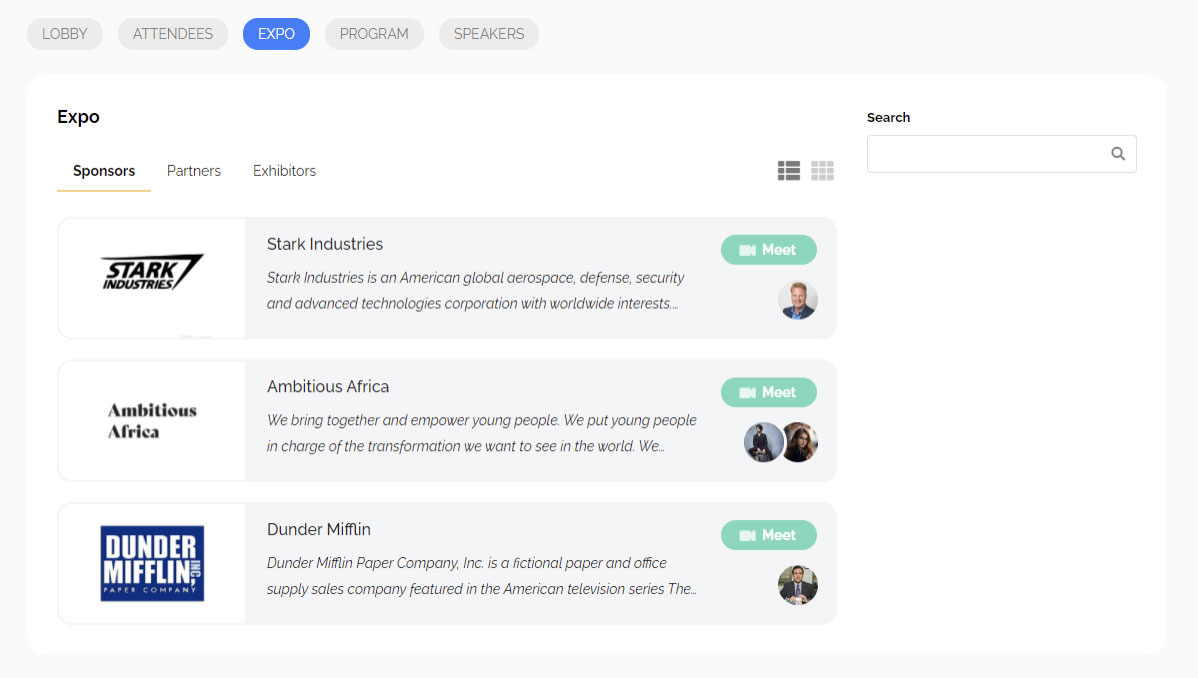Viewport: 1198px width, 678px height.
Task: Start a meeting with Ambitious Africa
Action: (768, 392)
